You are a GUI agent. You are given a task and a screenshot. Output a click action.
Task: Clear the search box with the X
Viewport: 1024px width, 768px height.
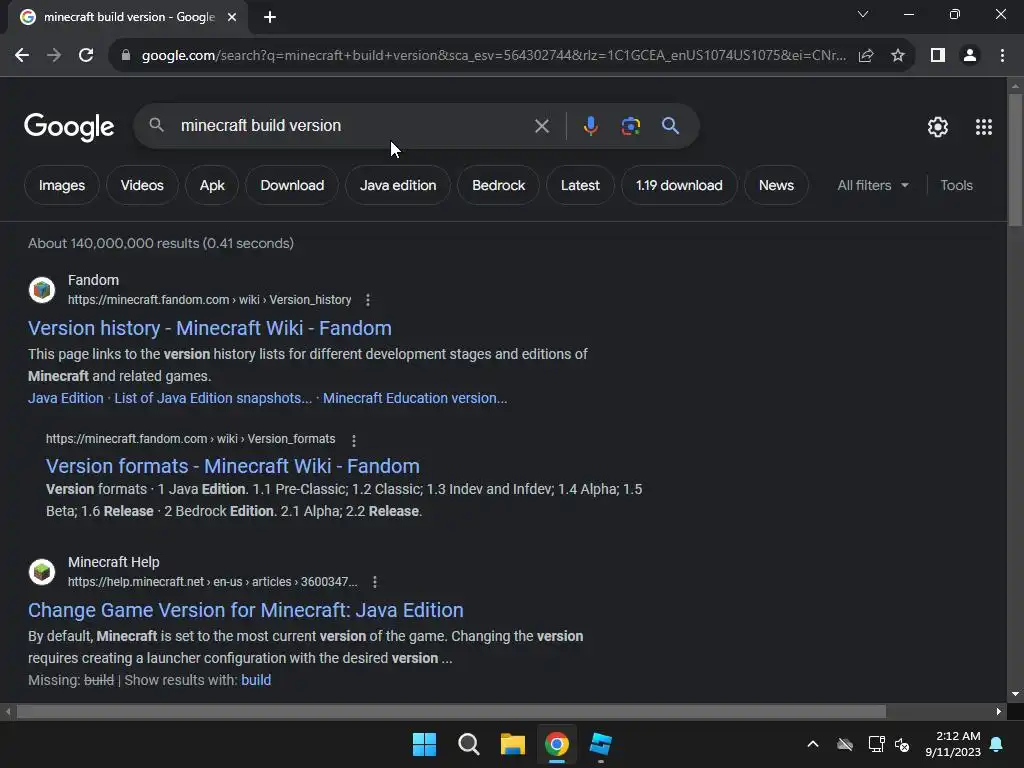(x=542, y=126)
